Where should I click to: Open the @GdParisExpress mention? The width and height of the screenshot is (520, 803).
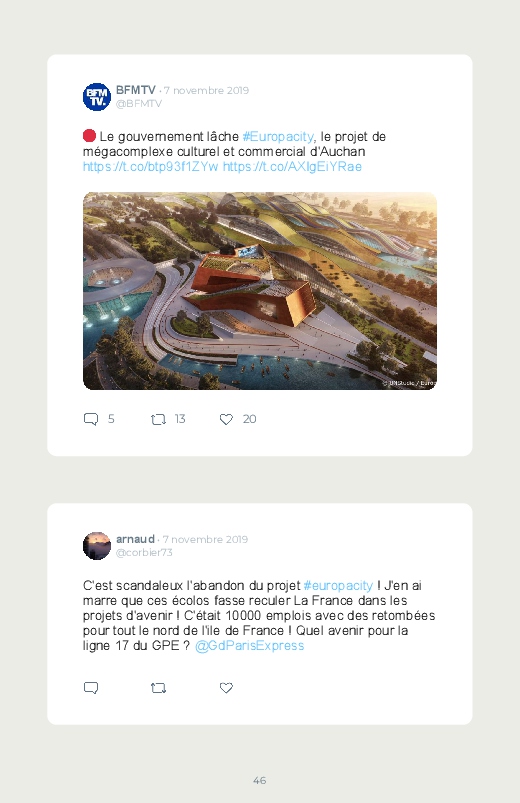point(249,646)
